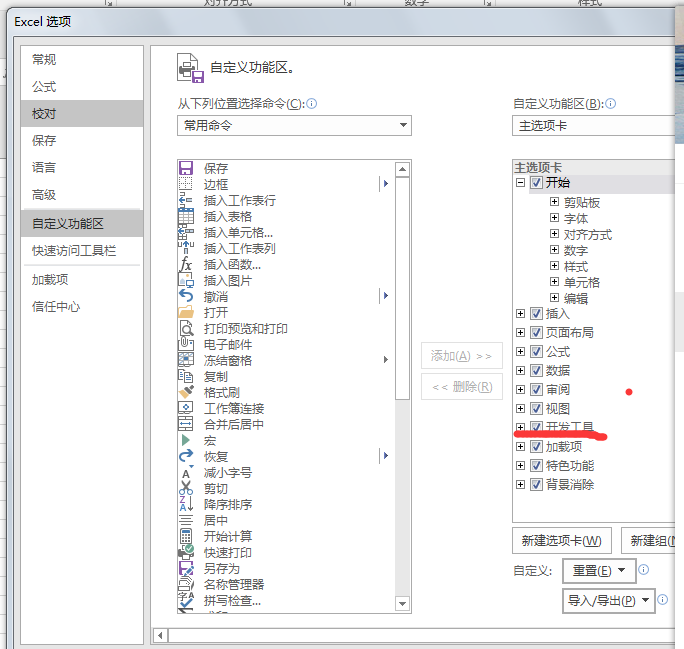This screenshot has height=649, width=684.
Task: Select the 保存 save icon in command list
Action: point(186,168)
